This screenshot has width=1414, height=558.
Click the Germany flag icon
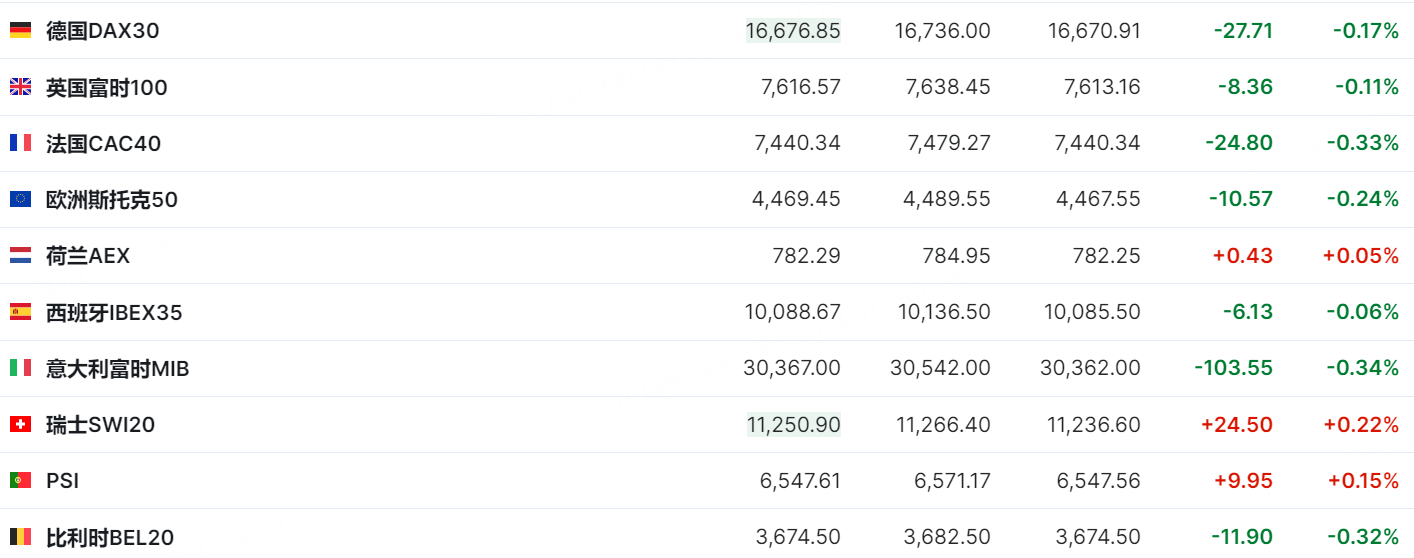(x=20, y=31)
